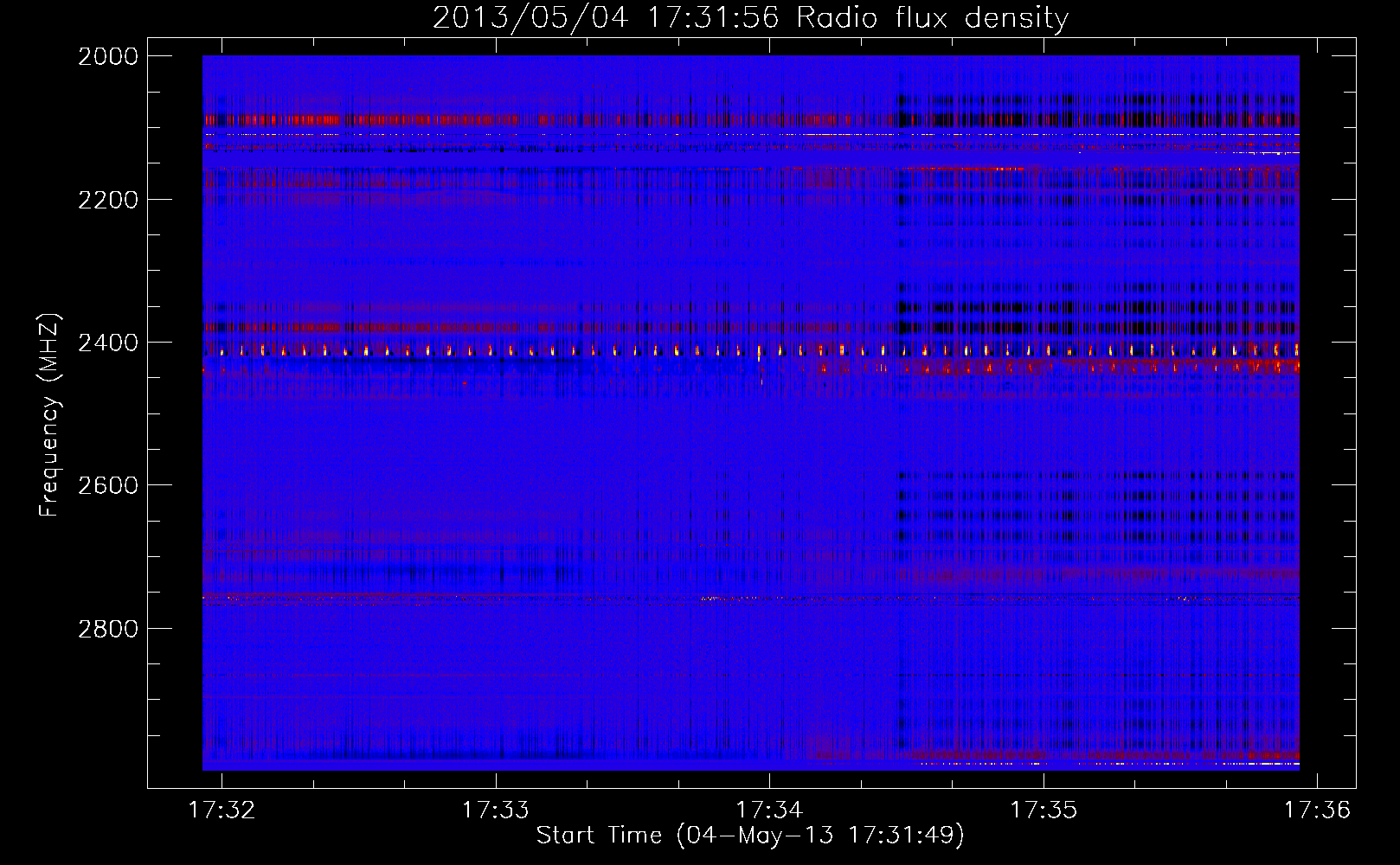This screenshot has width=1400, height=865.
Task: Click the 17:32 time tick label
Action: coord(222,811)
